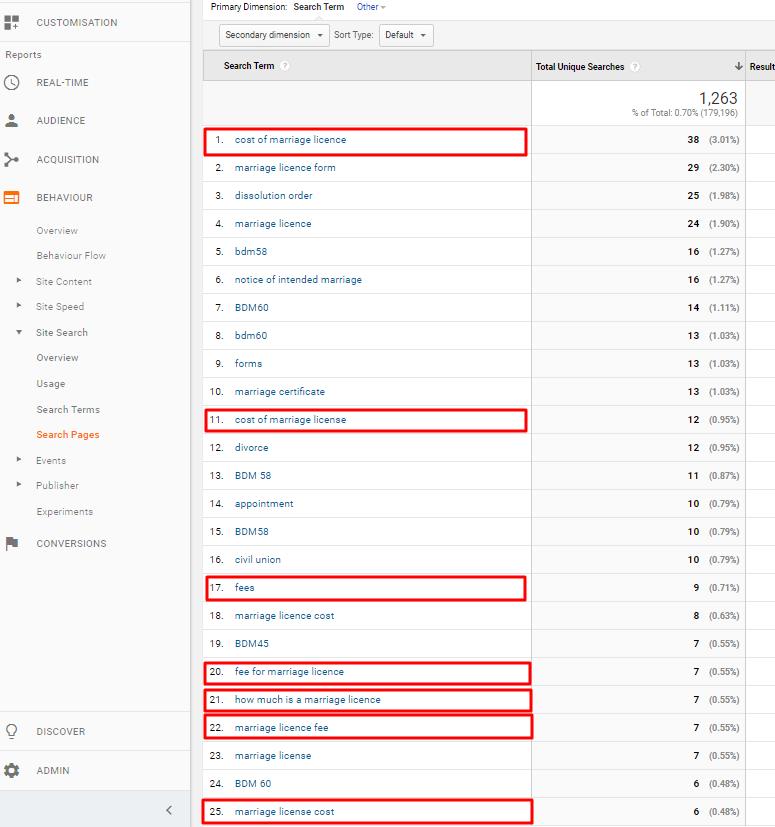775x827 pixels.
Task: Open the Behaviour Flow report
Action: (71, 255)
